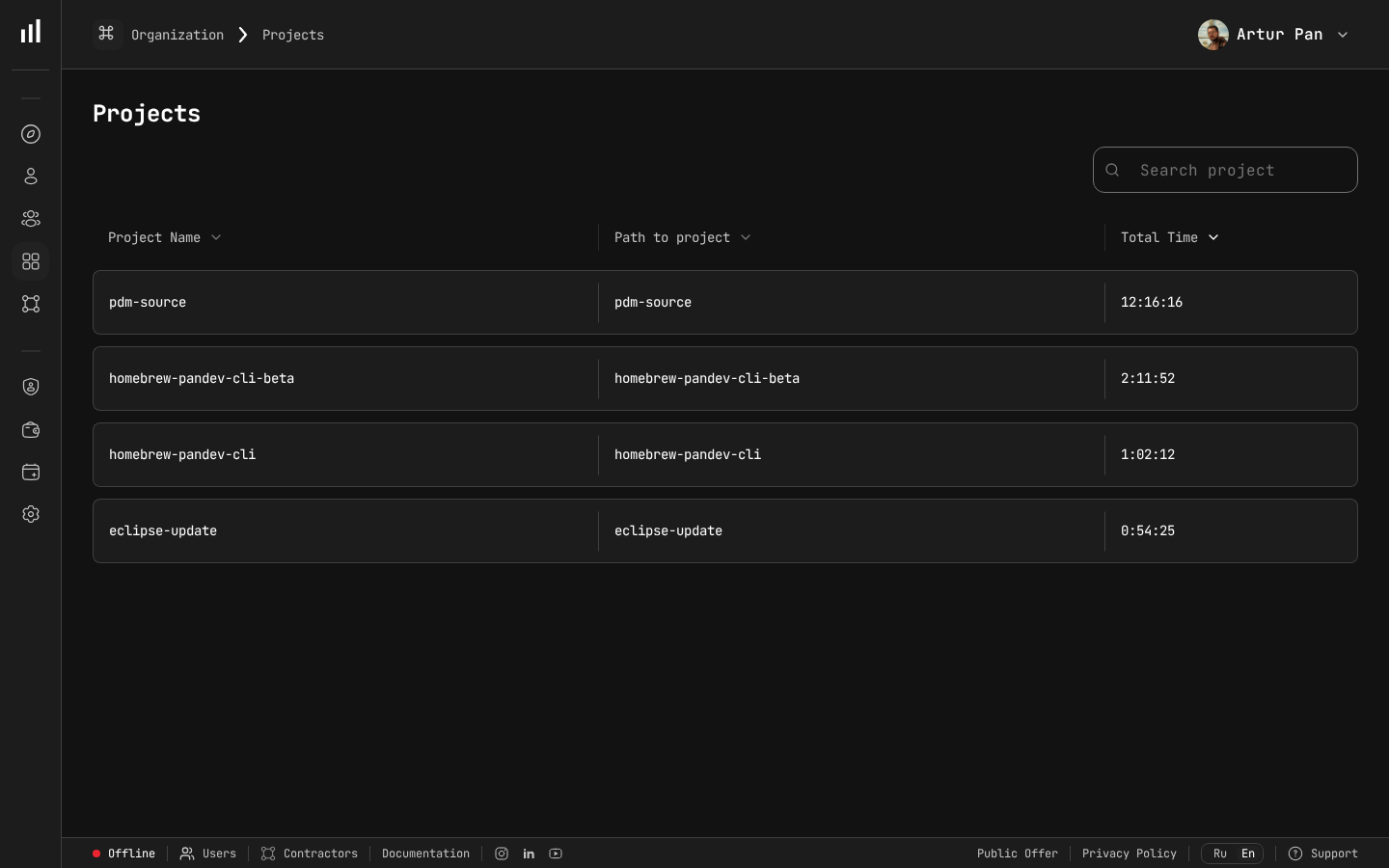The height and width of the screenshot is (868, 1389).
Task: Select the user profile icon in sidebar
Action: 31,176
